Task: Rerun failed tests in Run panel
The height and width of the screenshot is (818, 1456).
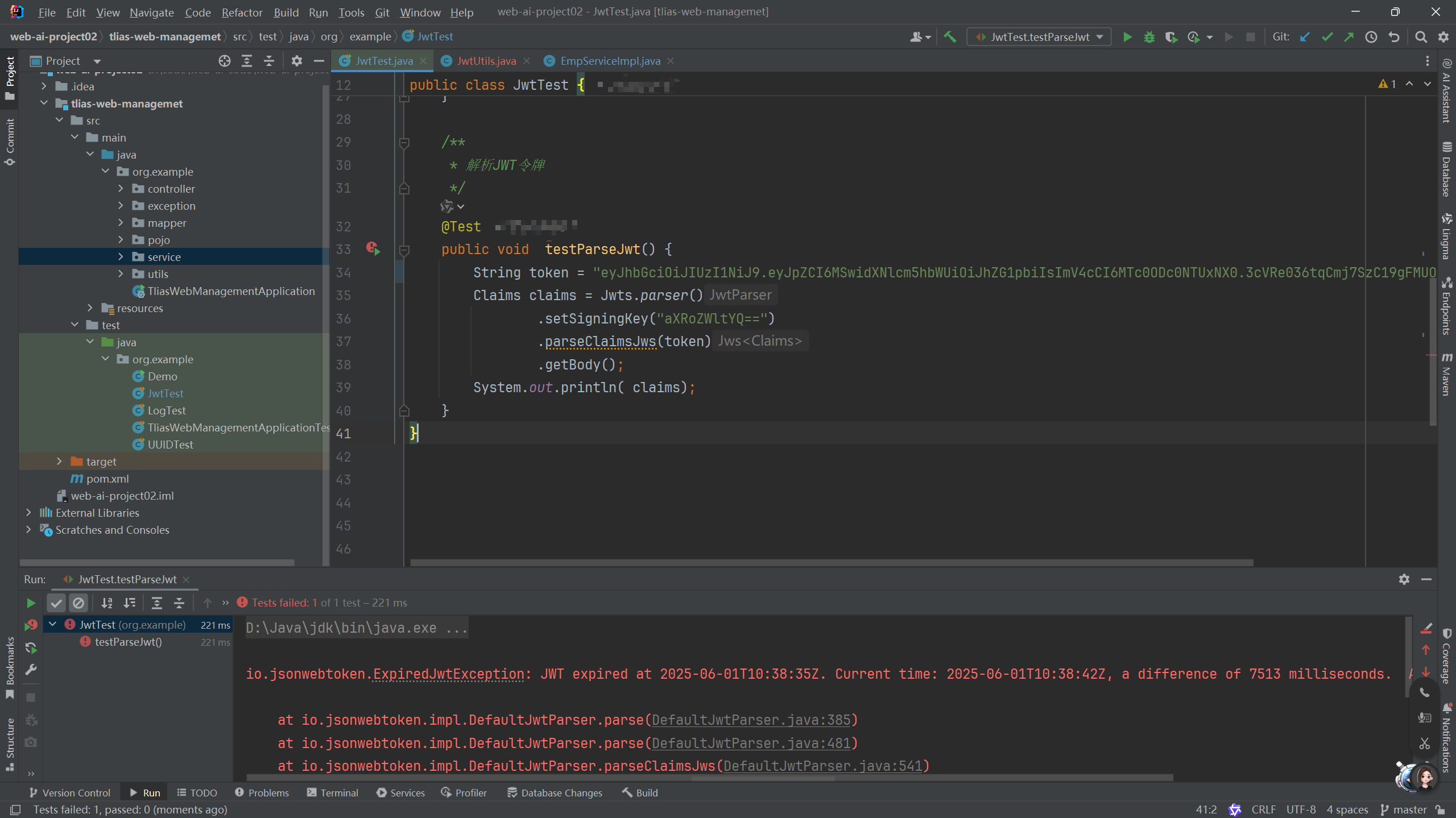Action: (31, 625)
